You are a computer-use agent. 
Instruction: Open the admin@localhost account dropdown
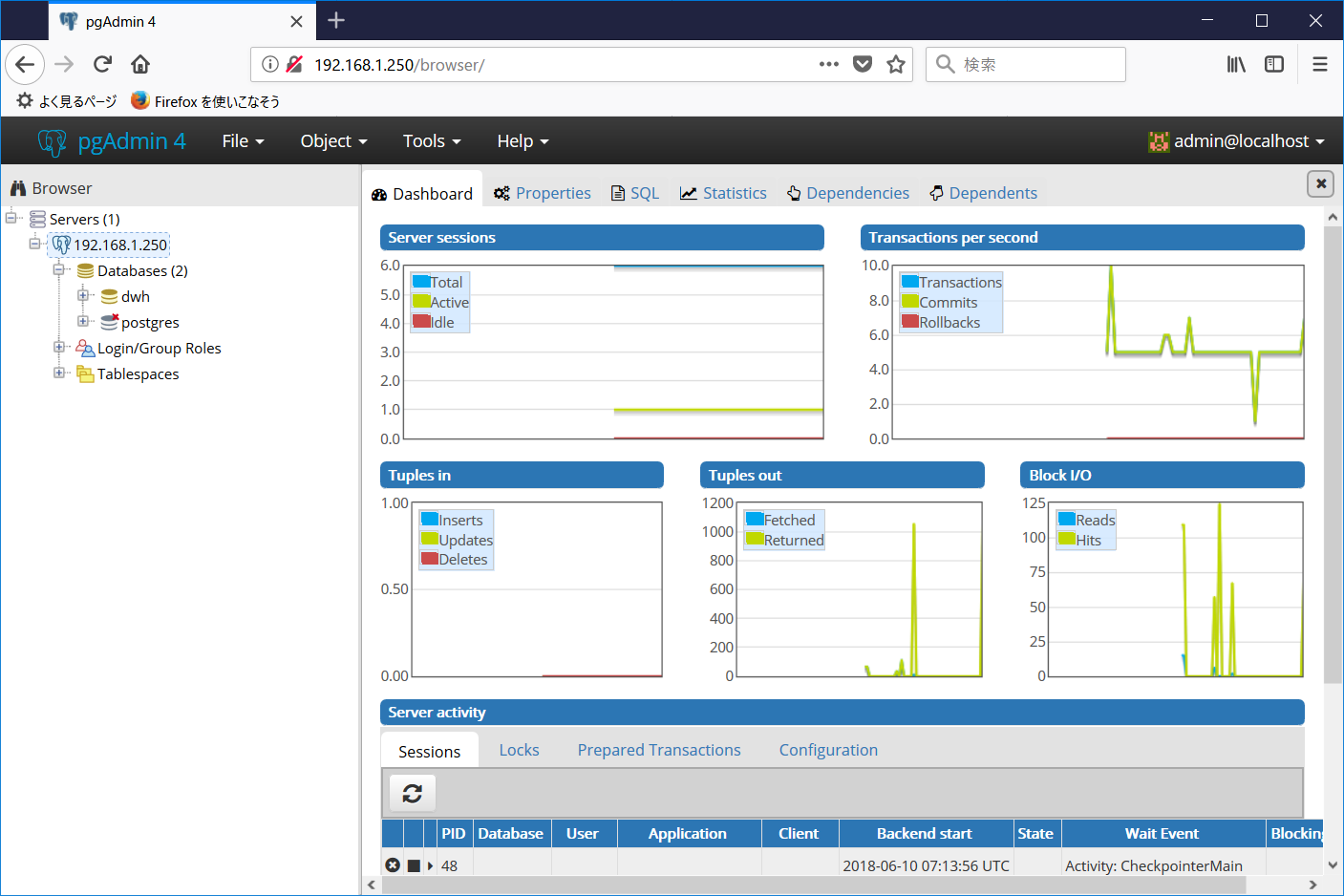click(1237, 140)
